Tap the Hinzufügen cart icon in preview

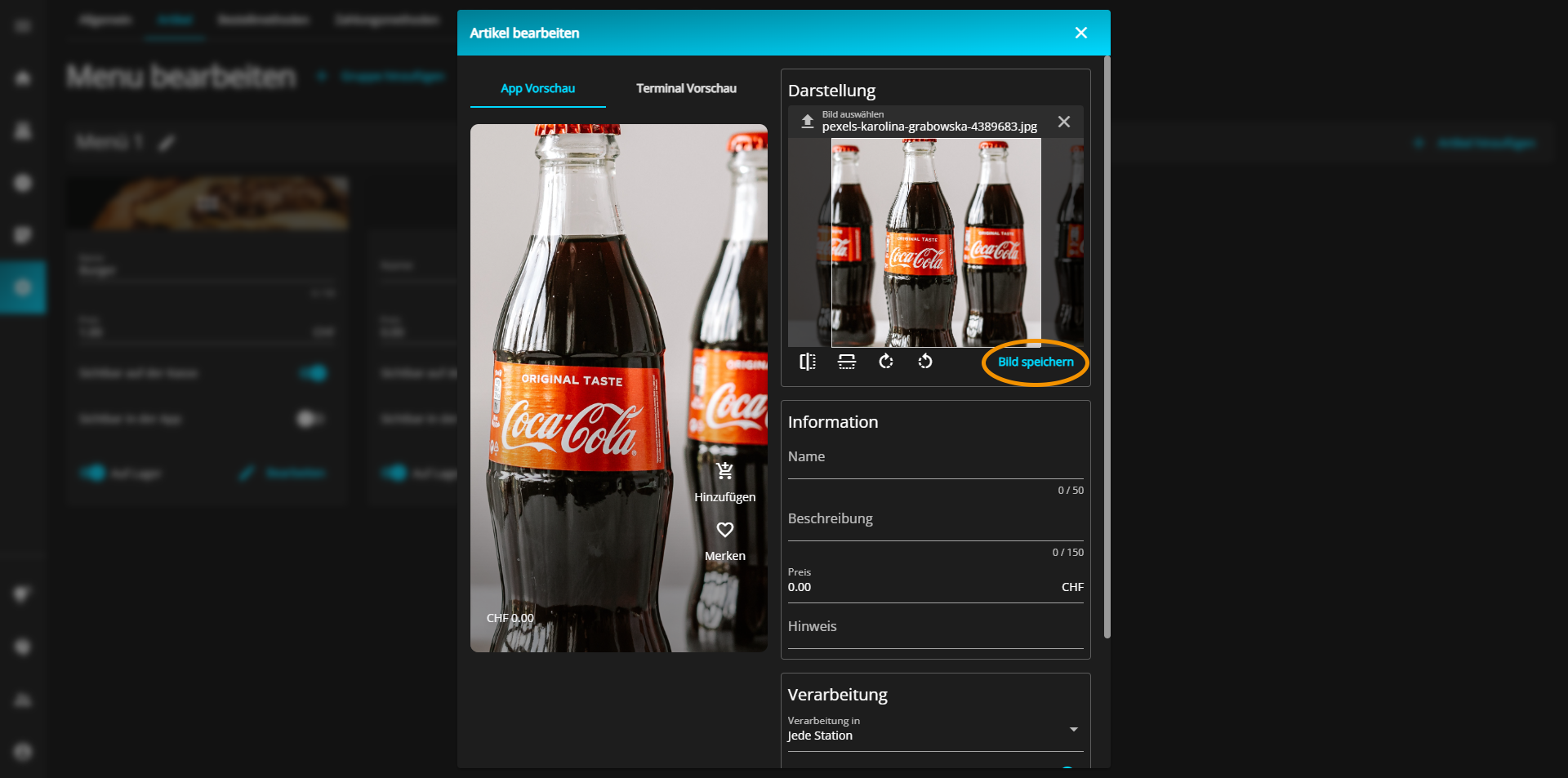click(x=725, y=471)
